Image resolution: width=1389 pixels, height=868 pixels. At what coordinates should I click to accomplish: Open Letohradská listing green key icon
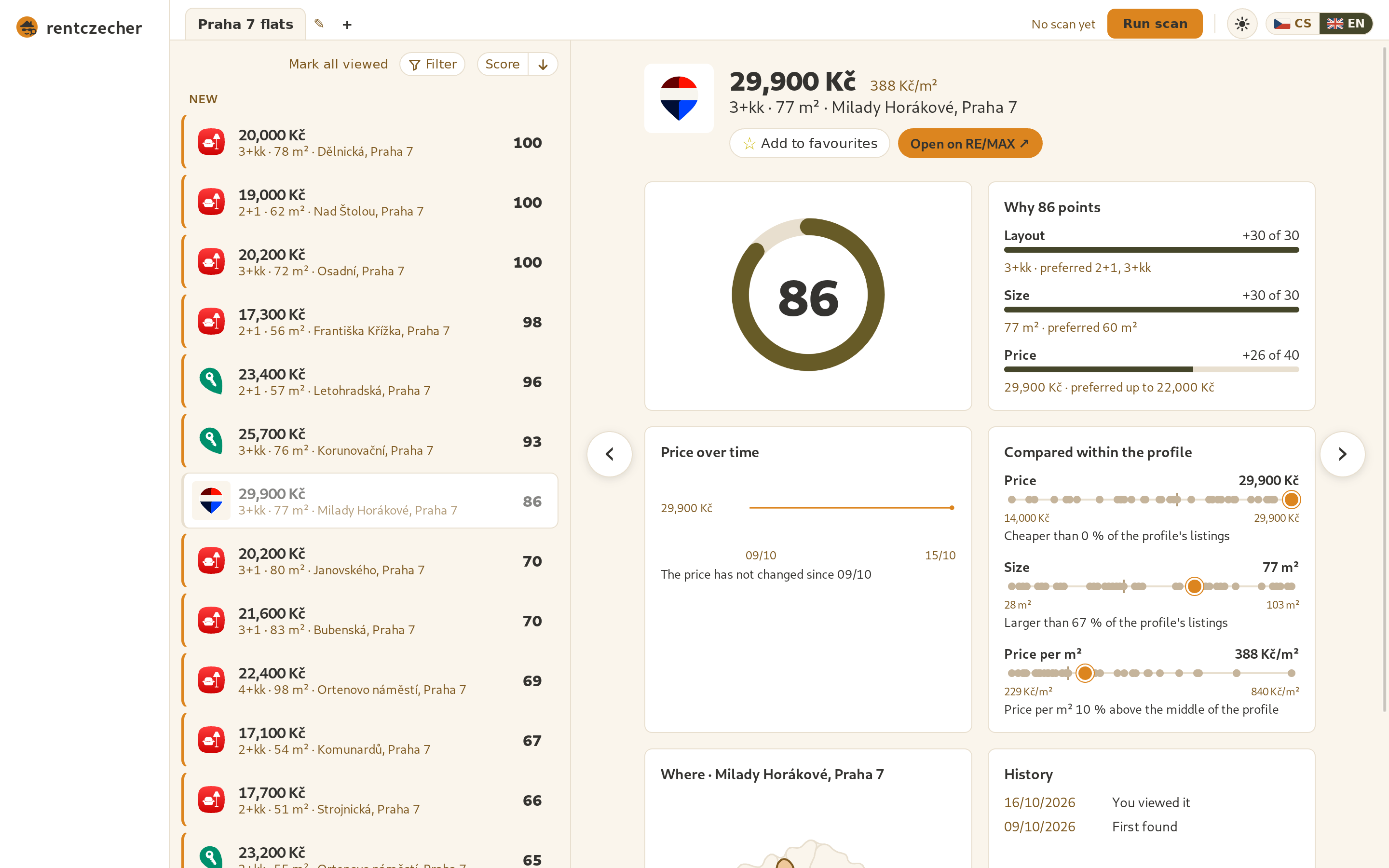[x=211, y=381]
